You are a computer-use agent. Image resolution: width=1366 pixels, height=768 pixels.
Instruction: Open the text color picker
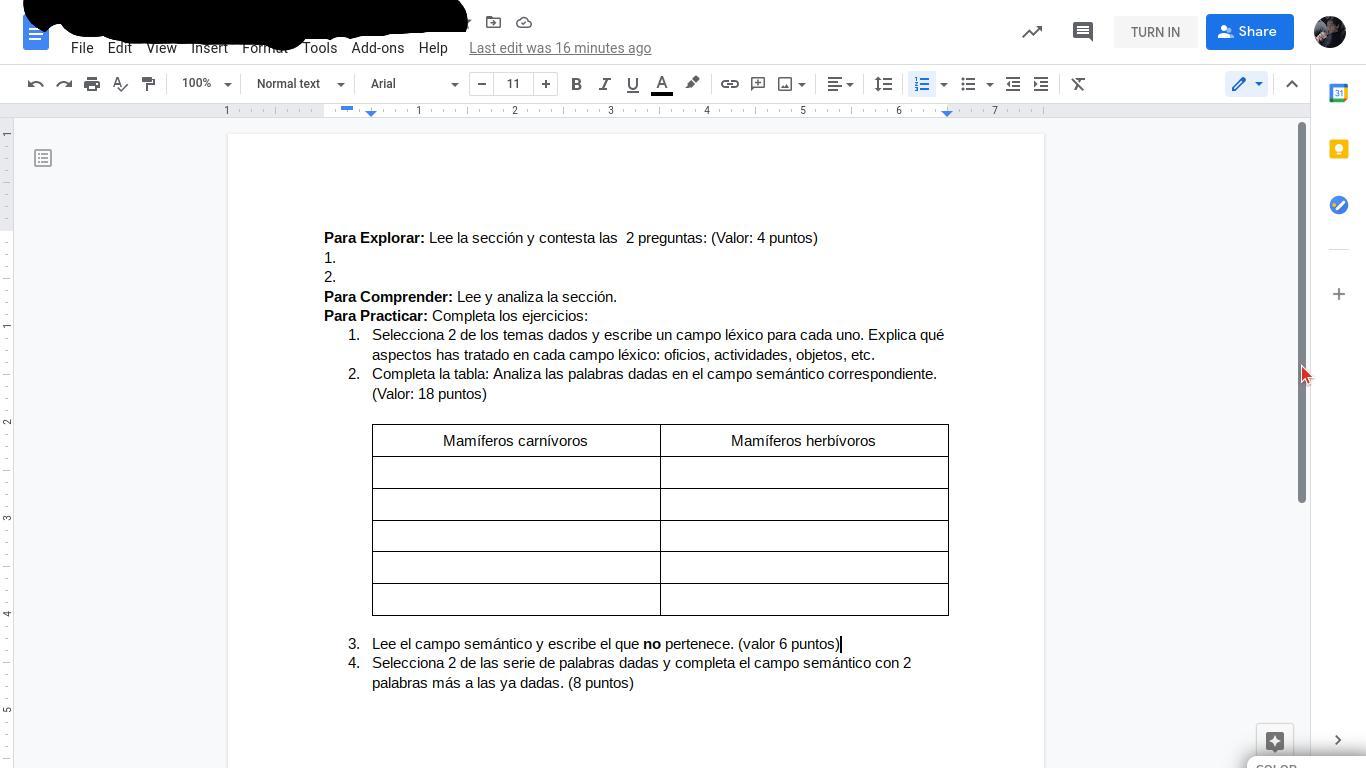click(662, 84)
